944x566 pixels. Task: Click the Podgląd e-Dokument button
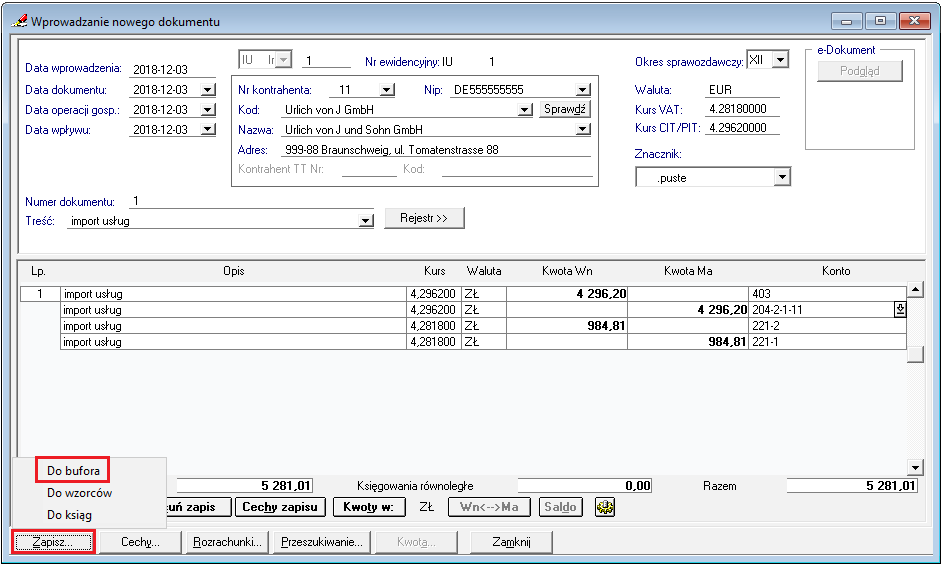click(x=860, y=71)
